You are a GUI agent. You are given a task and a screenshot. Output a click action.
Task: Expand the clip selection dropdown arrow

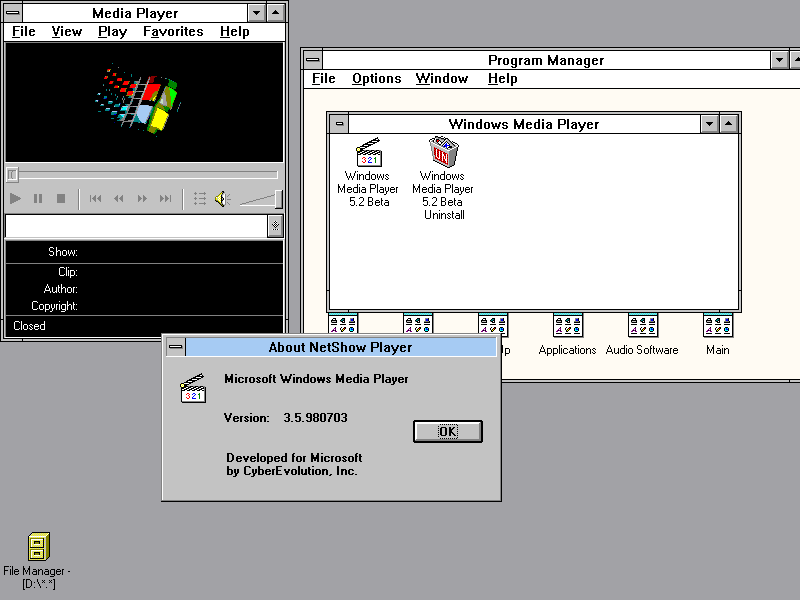(x=275, y=226)
